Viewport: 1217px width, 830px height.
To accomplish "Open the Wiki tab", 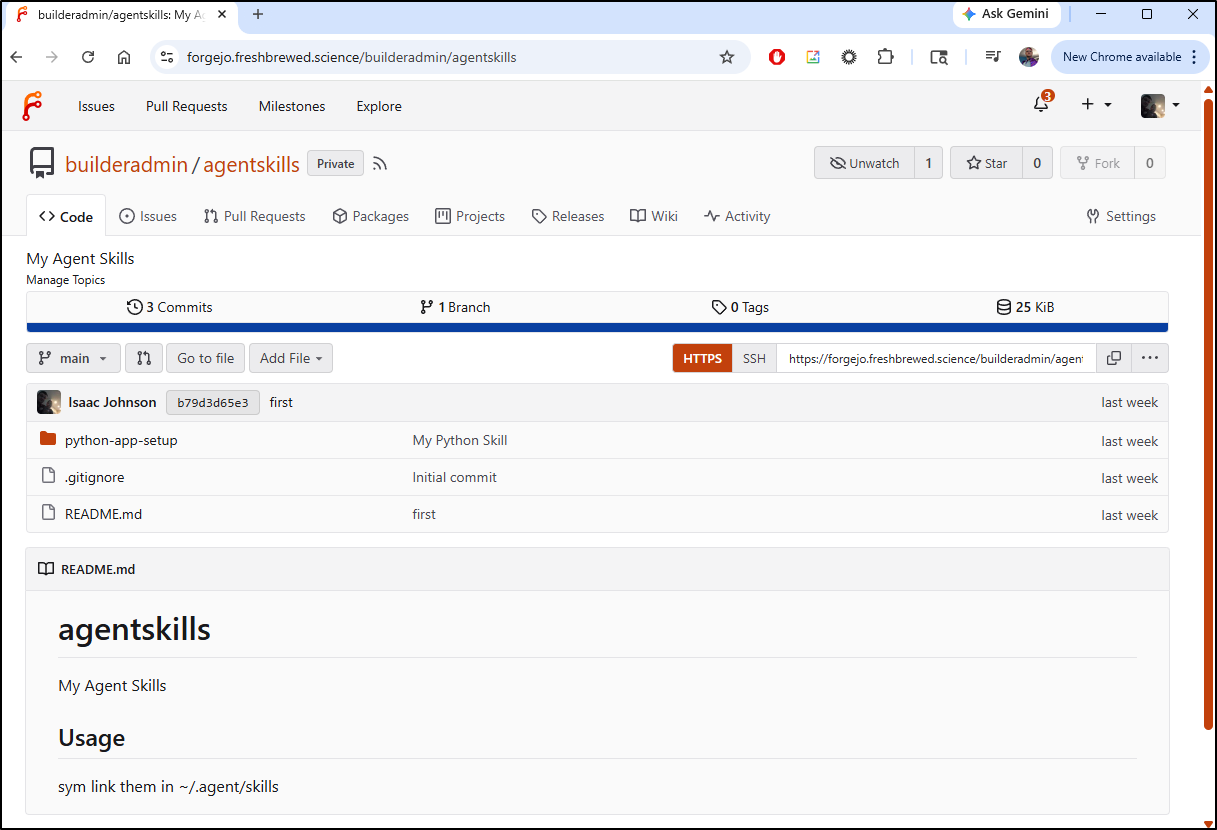I will pos(654,216).
